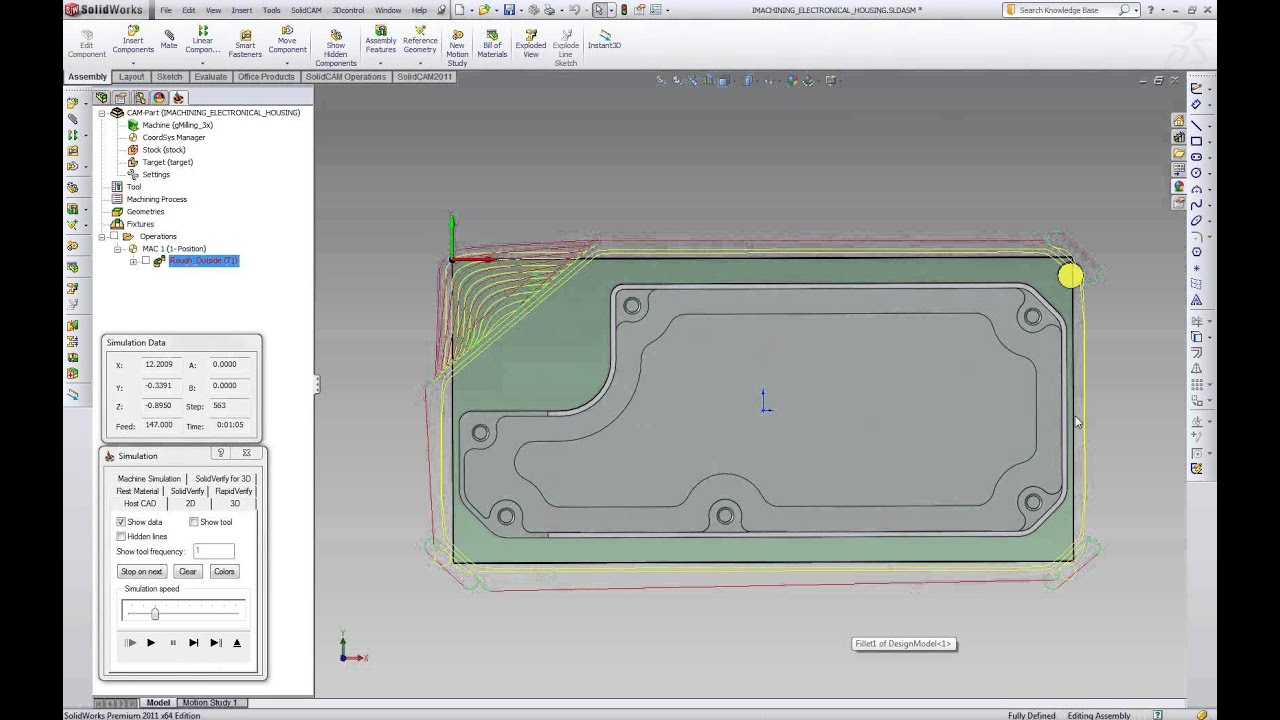Open the Assembly Features dropdown arrow

pos(380,62)
